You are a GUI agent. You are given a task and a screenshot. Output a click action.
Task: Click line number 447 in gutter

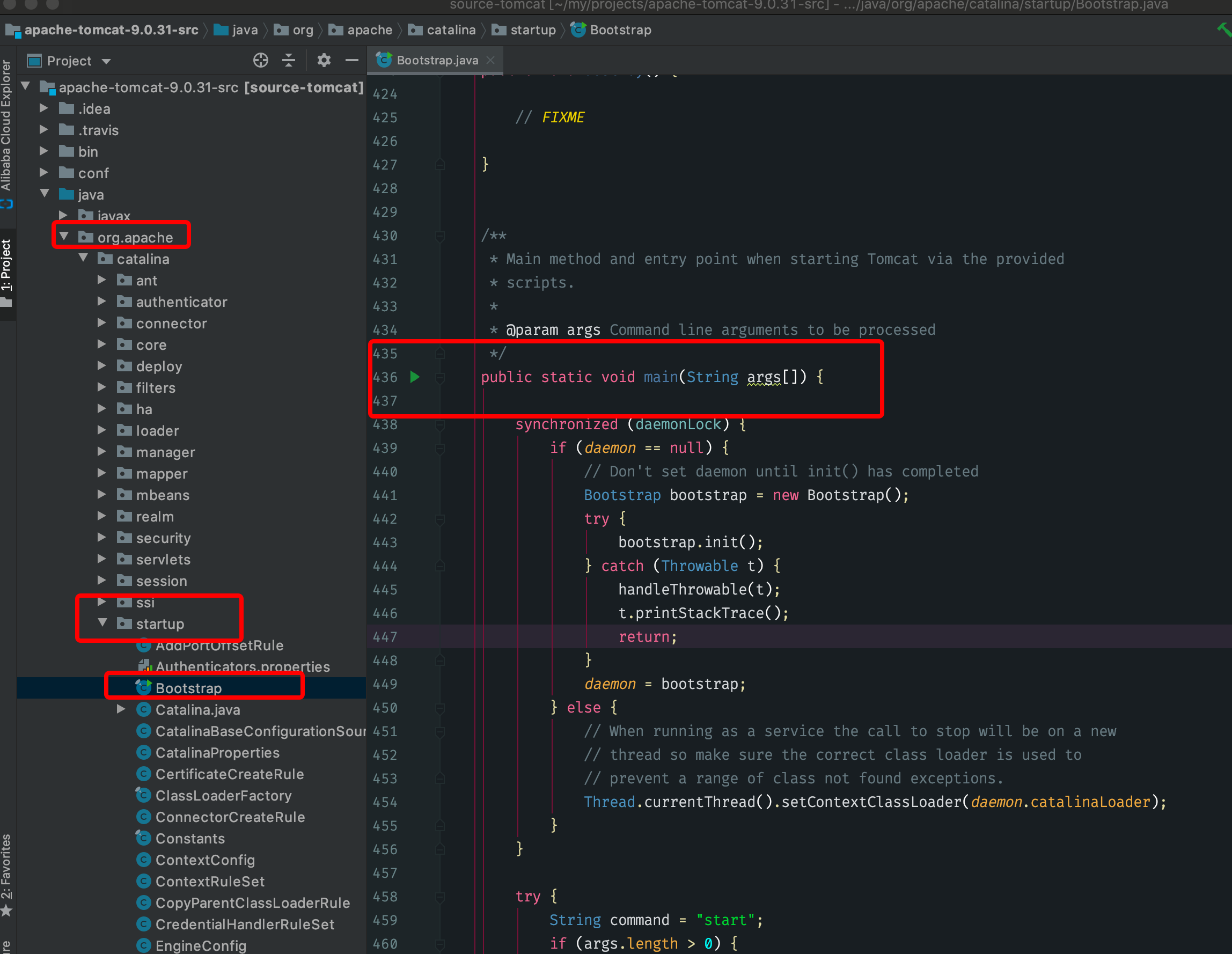coord(385,636)
